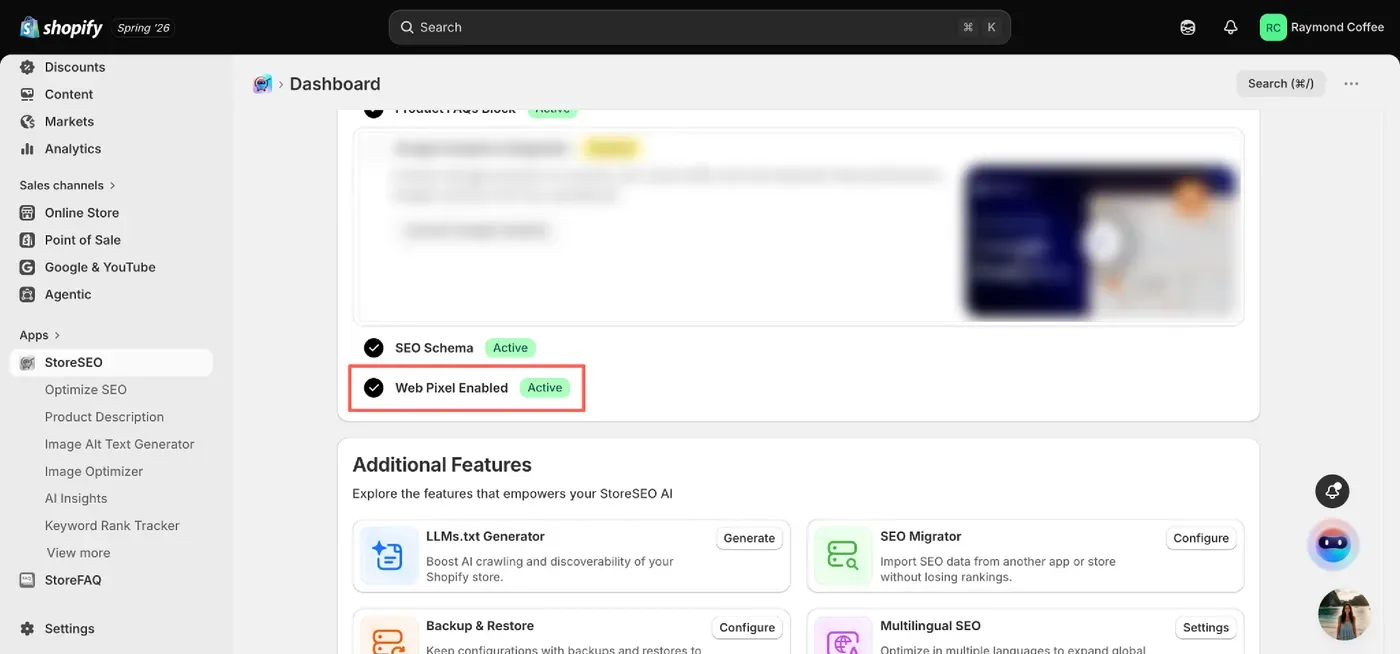The image size is (1400, 654).
Task: Click the Agentic channel icon
Action: point(27,294)
